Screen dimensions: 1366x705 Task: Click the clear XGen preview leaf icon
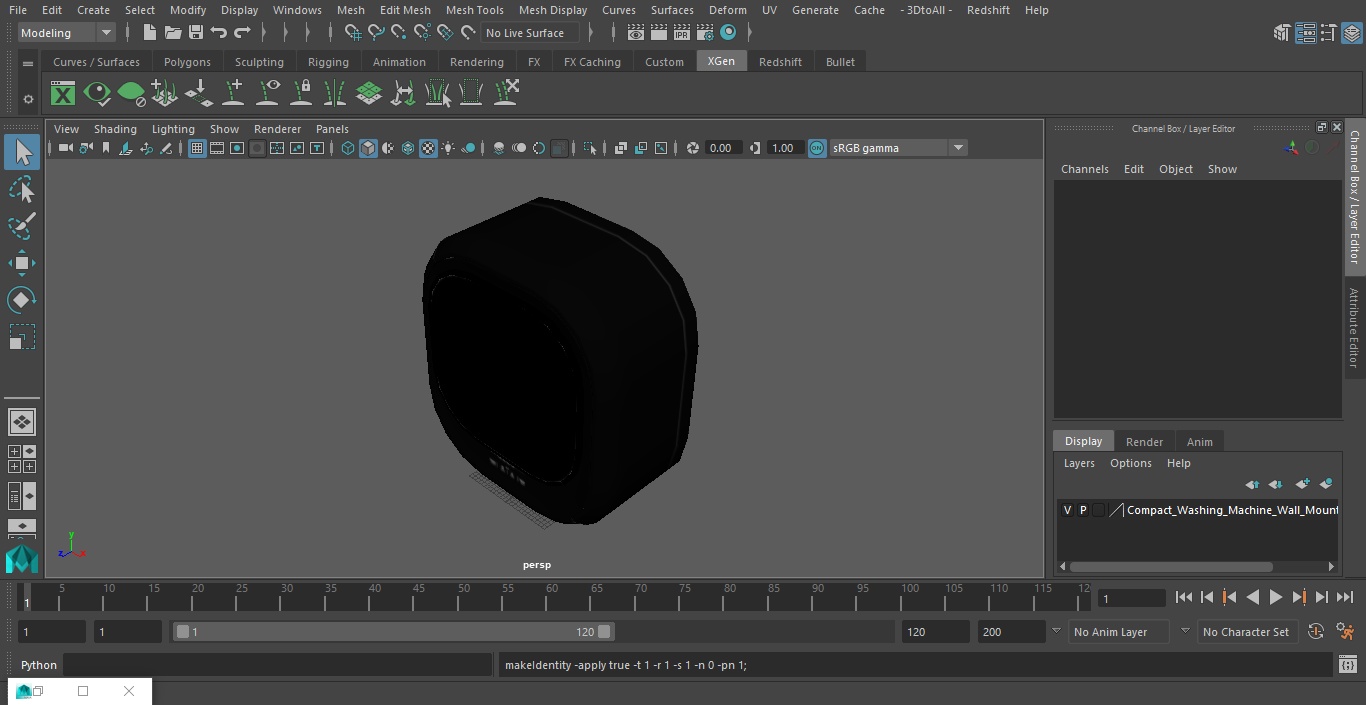point(131,94)
